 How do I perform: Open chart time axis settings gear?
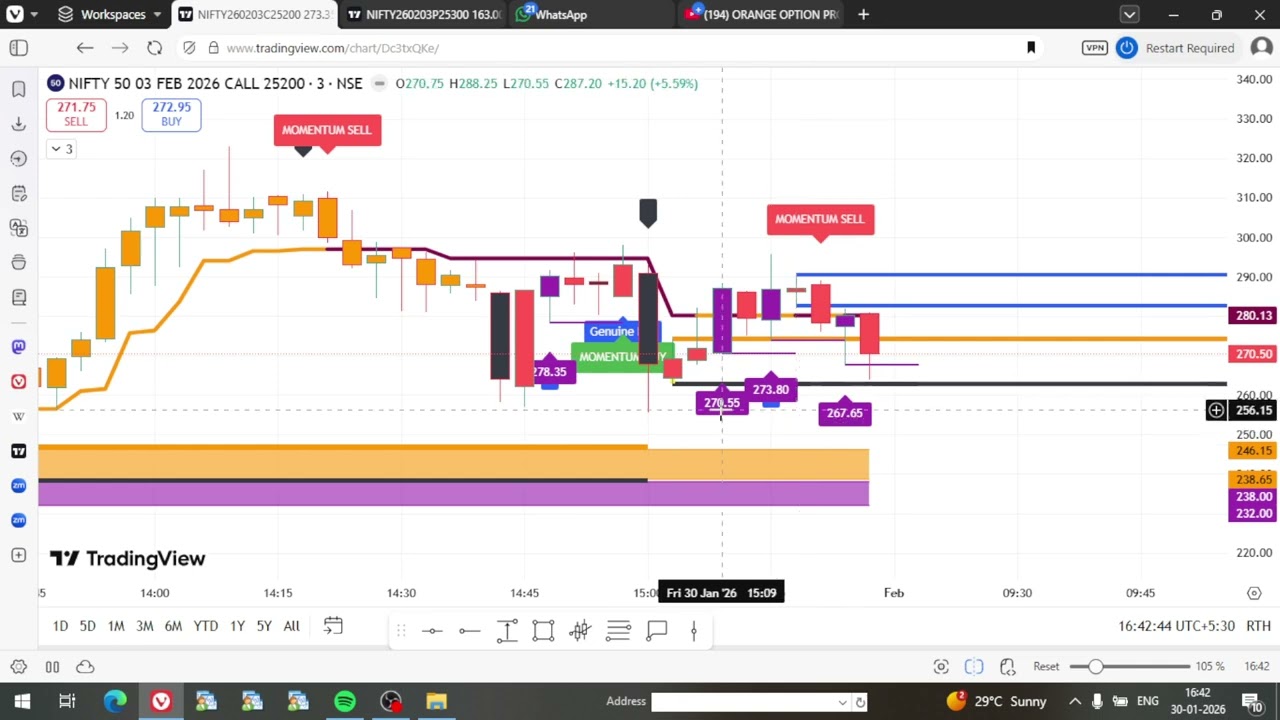coord(1254,593)
